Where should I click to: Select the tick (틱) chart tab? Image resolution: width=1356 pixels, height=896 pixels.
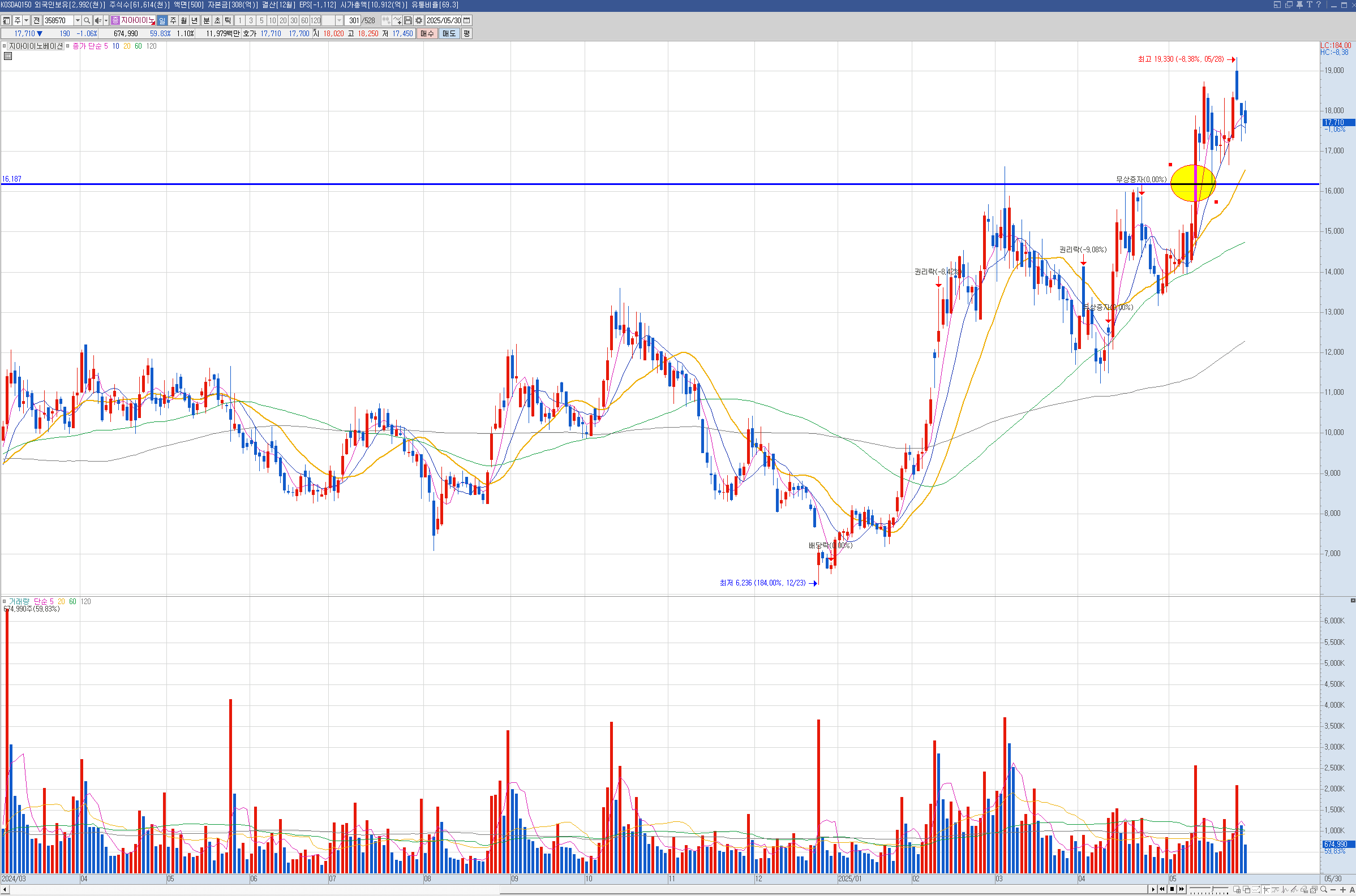pos(228,20)
